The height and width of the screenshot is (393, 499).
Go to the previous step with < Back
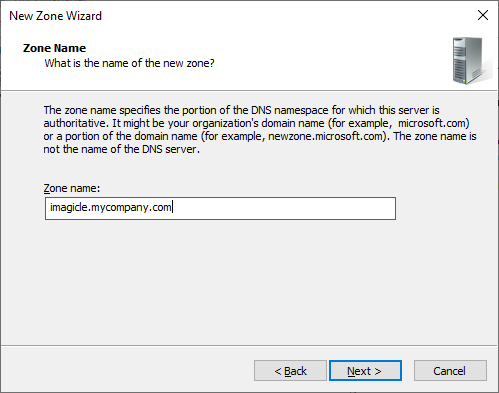pos(290,371)
